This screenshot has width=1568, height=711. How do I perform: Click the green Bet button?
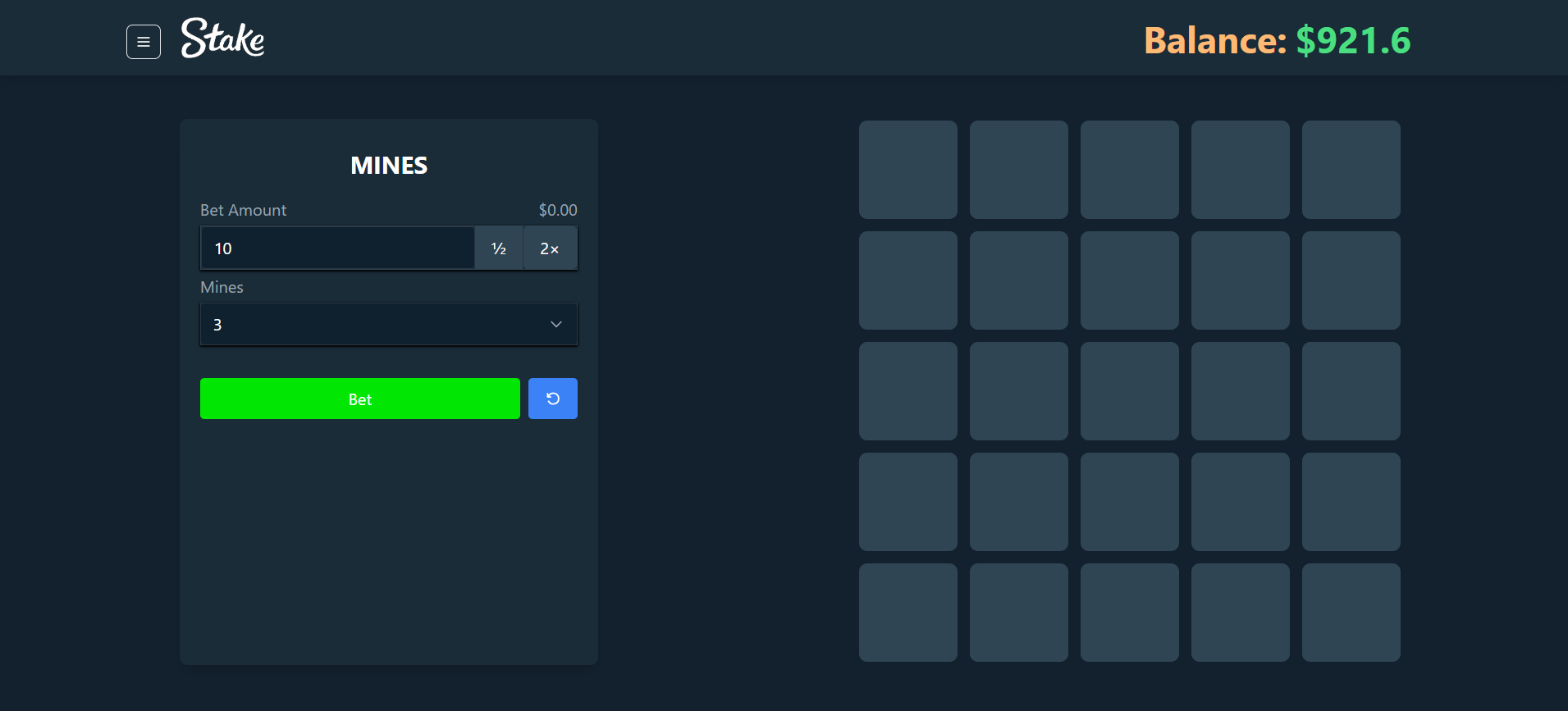(359, 399)
